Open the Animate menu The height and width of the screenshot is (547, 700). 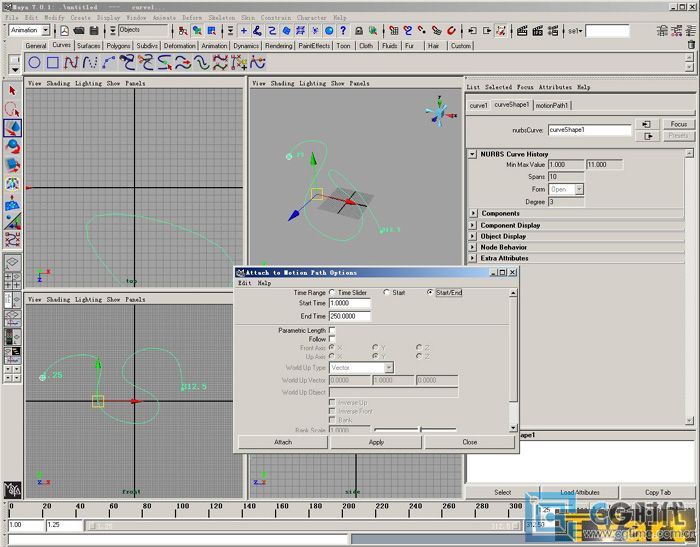(165, 18)
